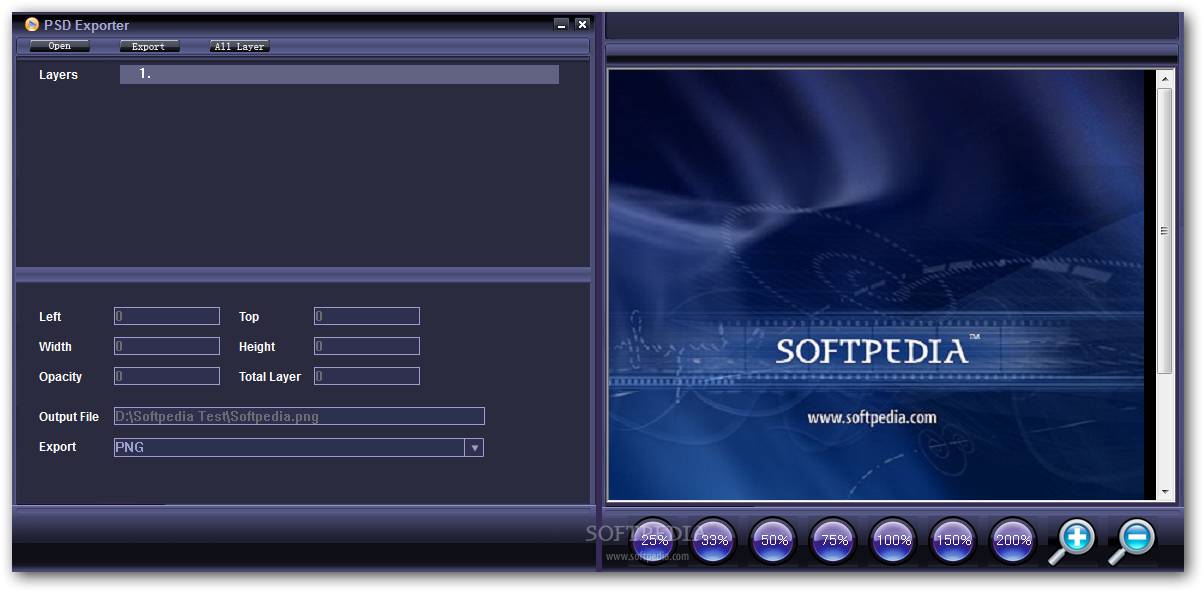
Task: Click the Opacity label
Action: pos(61,377)
